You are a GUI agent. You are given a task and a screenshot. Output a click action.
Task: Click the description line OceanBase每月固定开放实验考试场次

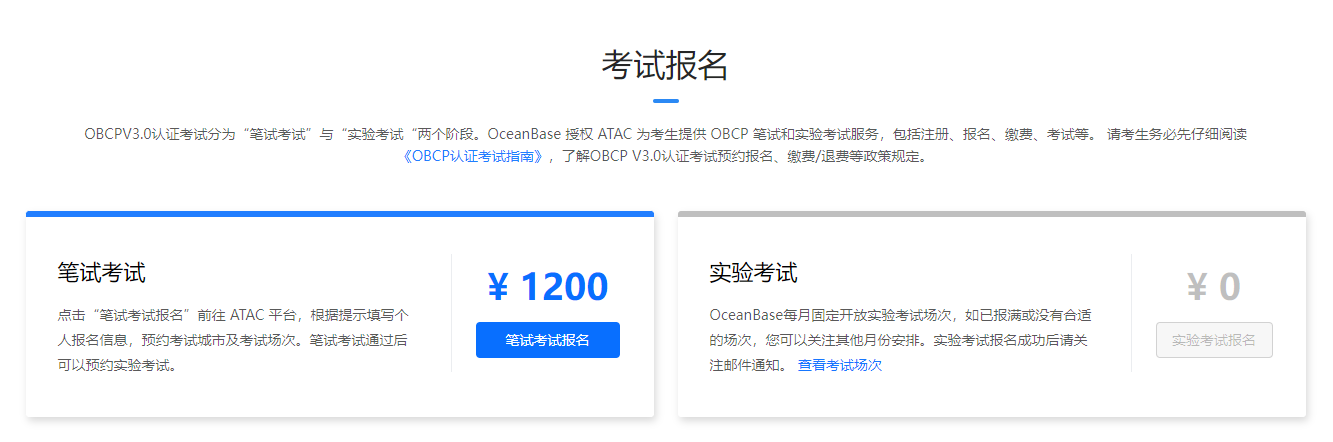pos(830,314)
